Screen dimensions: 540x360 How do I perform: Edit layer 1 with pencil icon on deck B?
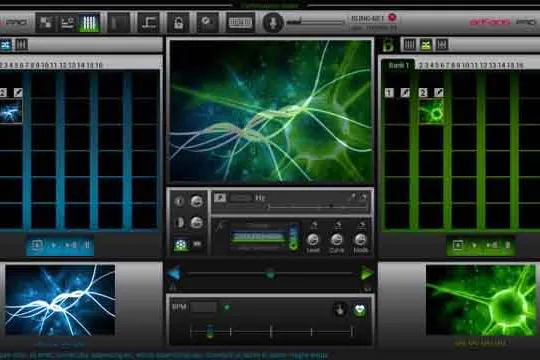(x=405, y=92)
